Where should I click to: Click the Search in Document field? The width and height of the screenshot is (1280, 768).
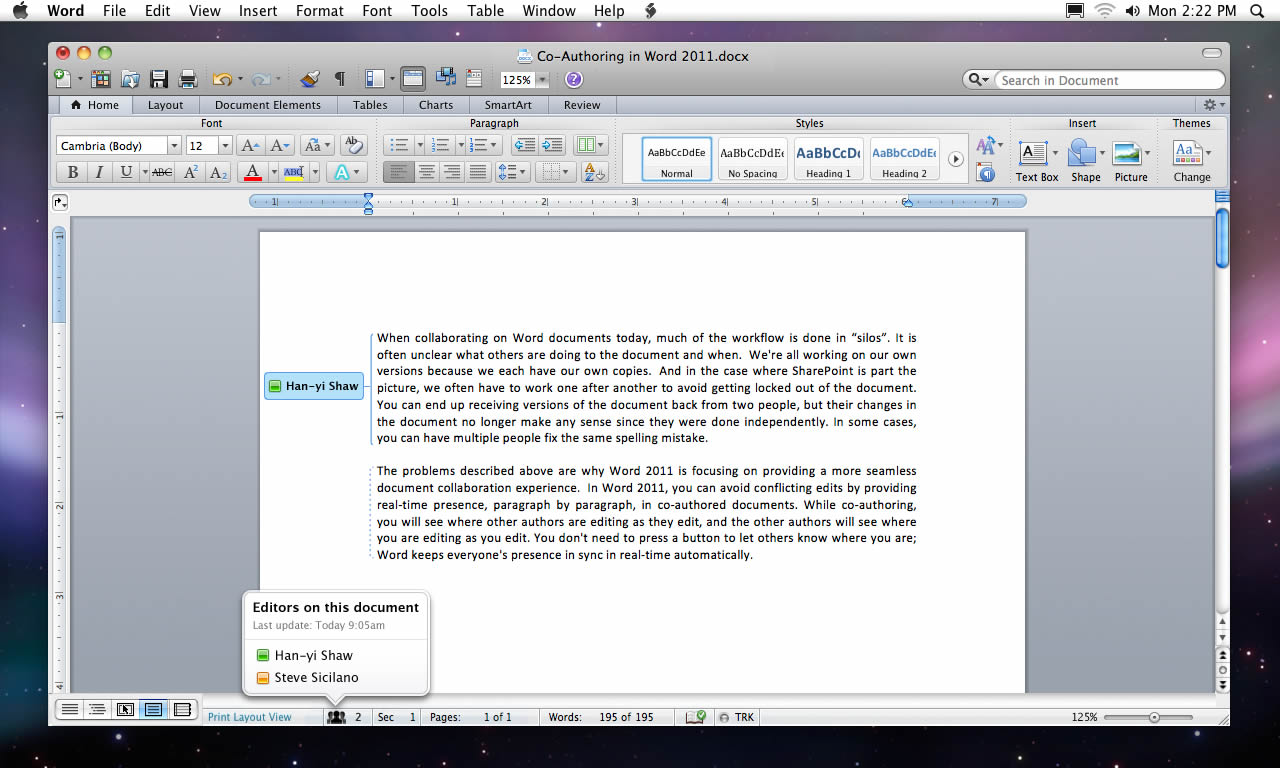(x=1107, y=80)
